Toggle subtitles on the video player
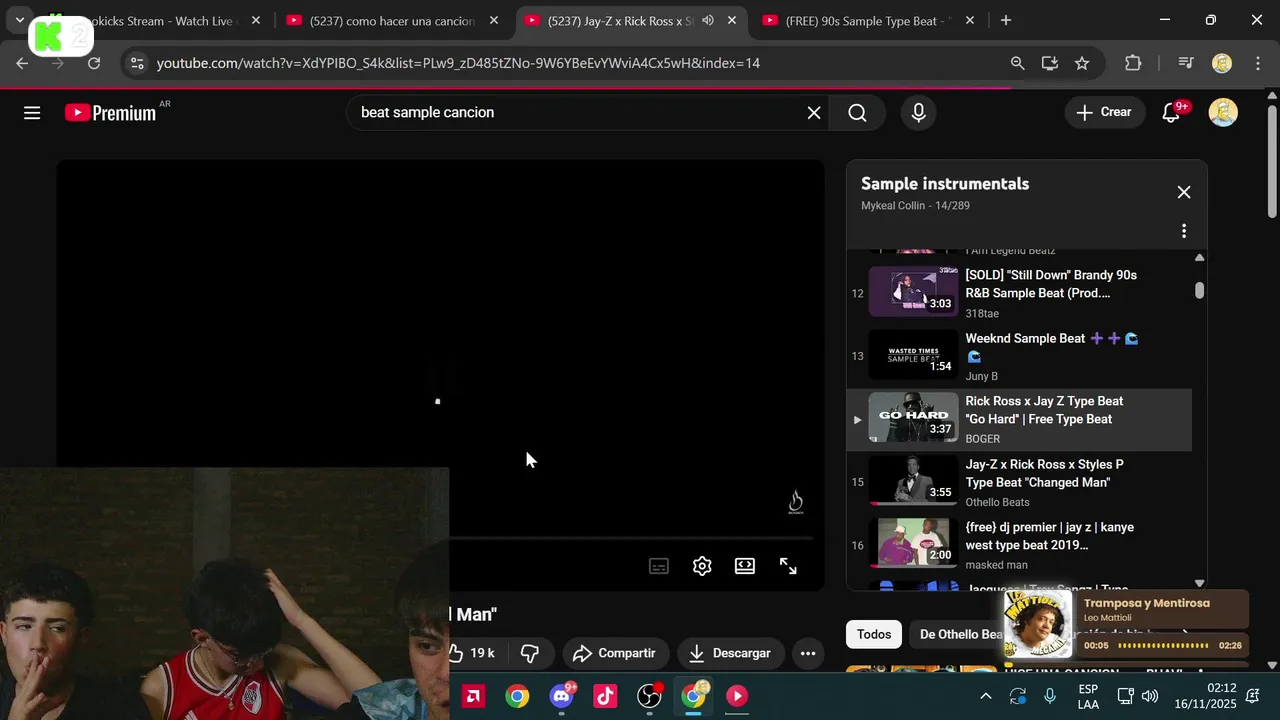This screenshot has width=1280, height=720. click(x=659, y=566)
